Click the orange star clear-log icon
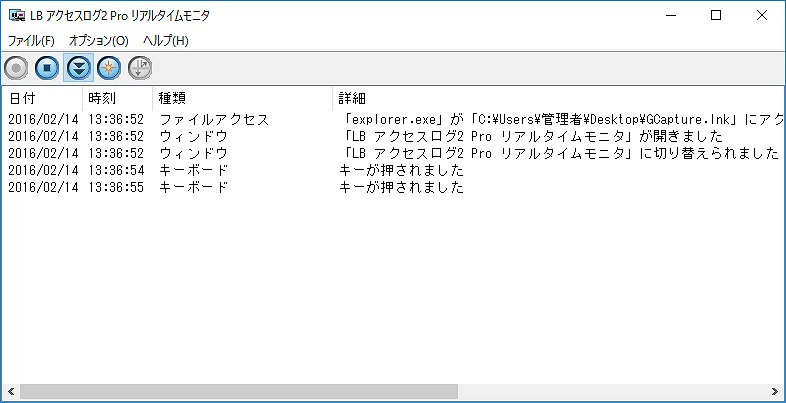Viewport: 786px width, 403px height. coord(109,68)
